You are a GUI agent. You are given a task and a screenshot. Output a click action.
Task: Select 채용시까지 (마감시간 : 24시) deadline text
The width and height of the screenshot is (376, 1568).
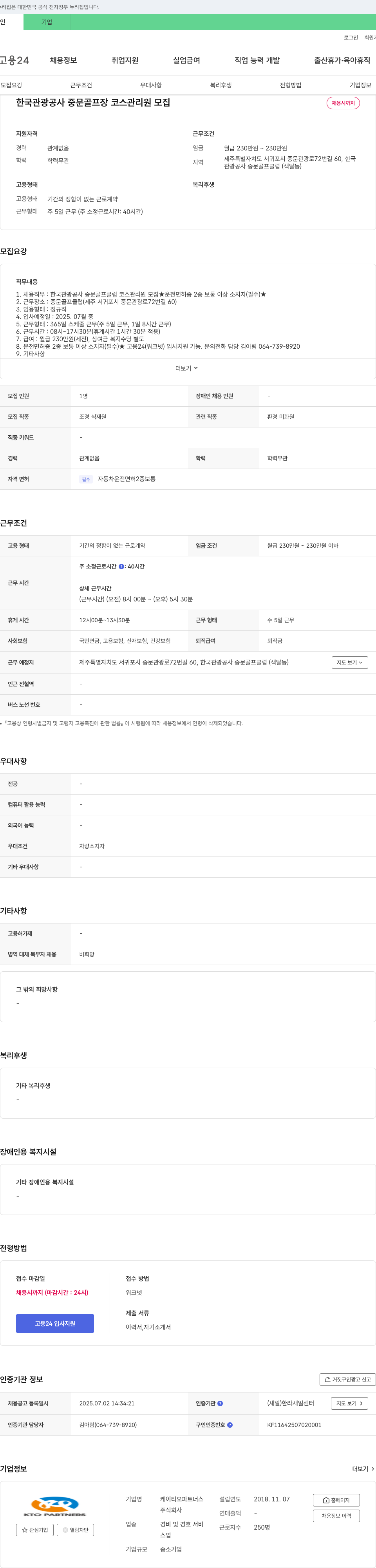click(x=52, y=1293)
